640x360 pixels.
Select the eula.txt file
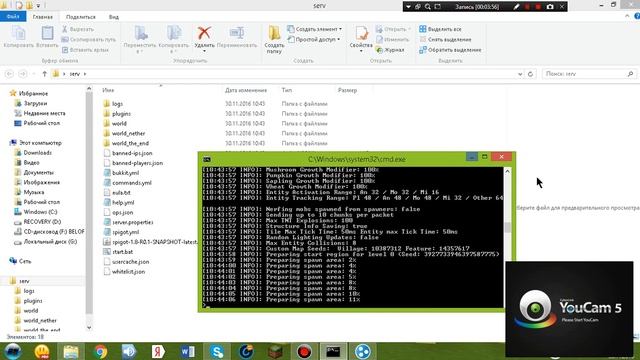tap(121, 193)
